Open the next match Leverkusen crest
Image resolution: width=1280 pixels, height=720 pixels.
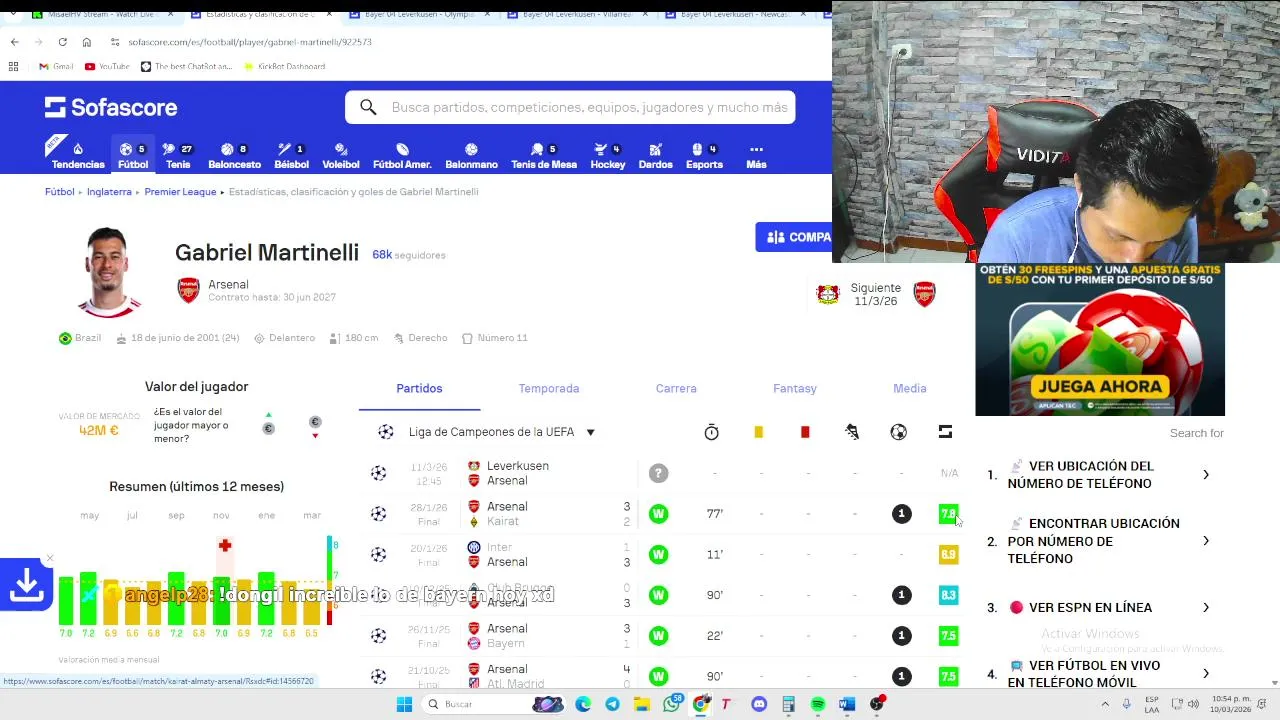pos(828,294)
